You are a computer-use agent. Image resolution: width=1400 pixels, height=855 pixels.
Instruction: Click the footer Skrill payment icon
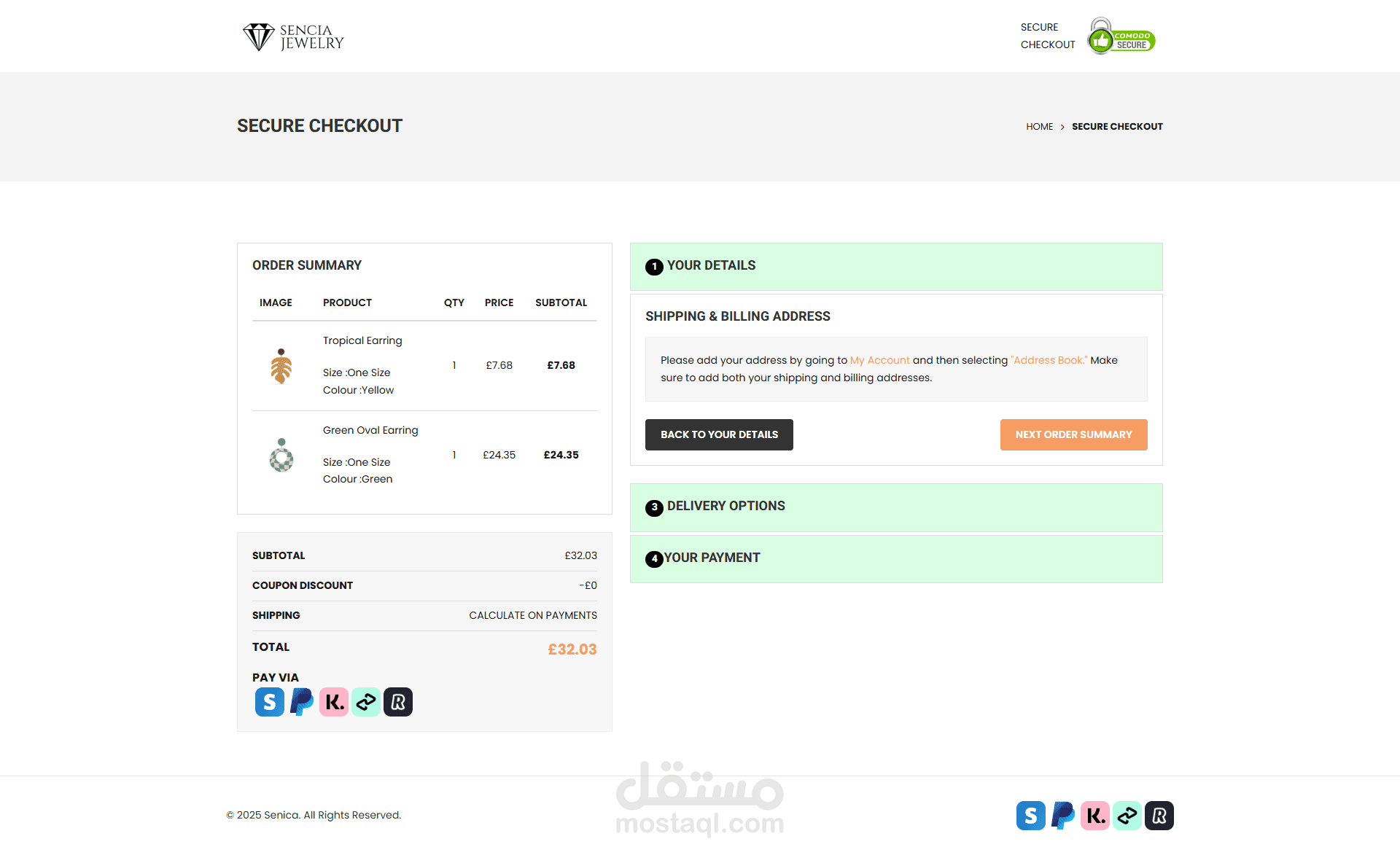(x=1030, y=816)
